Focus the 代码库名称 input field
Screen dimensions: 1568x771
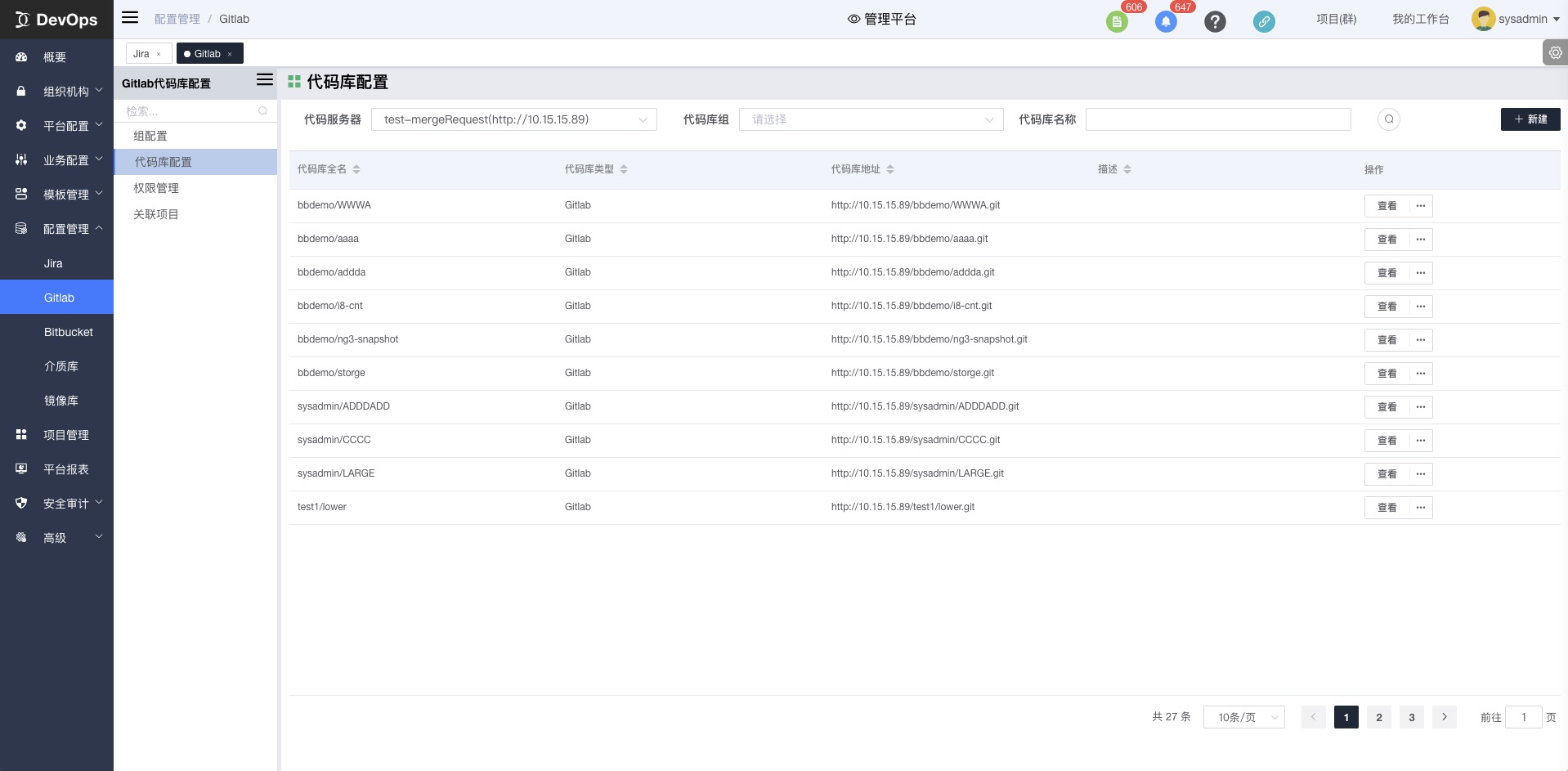pyautogui.click(x=1218, y=119)
